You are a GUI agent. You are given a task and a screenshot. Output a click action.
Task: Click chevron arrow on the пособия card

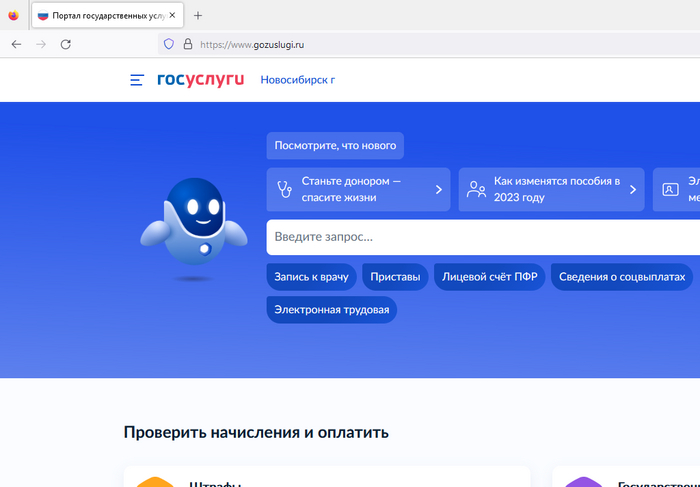[633, 190]
